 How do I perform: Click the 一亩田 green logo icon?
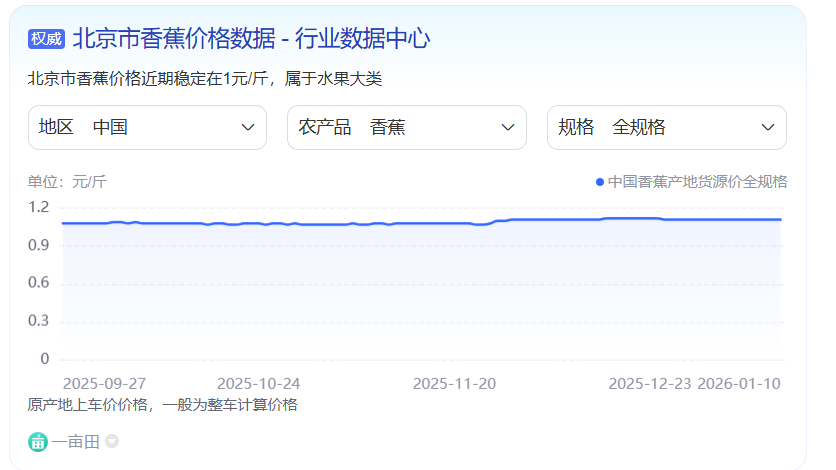(x=38, y=442)
